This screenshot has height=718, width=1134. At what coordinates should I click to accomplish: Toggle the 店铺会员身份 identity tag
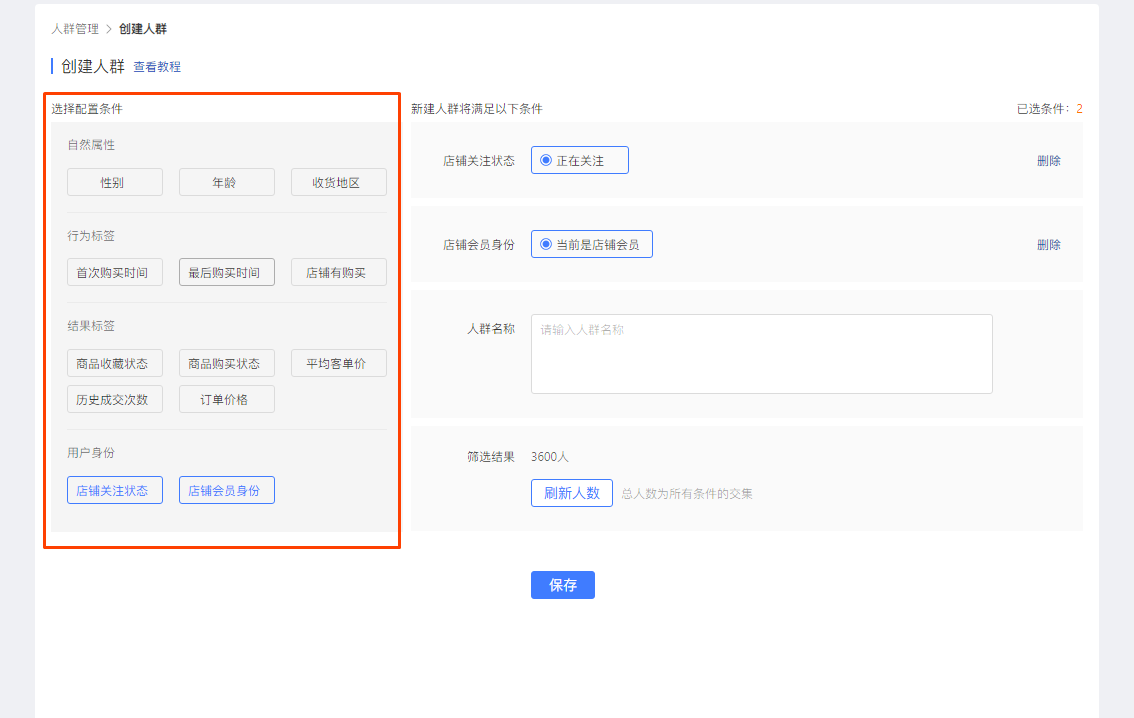click(x=226, y=490)
